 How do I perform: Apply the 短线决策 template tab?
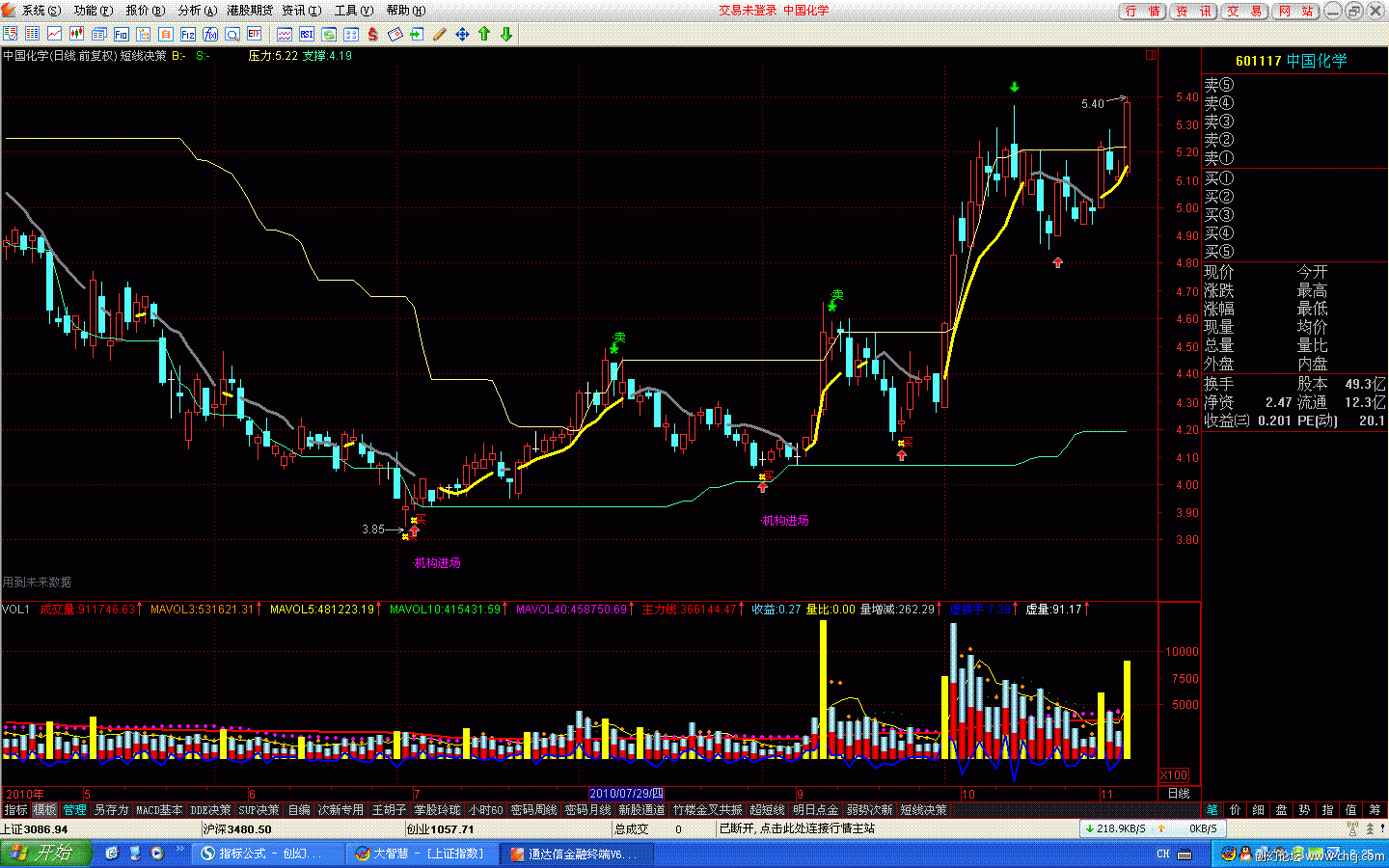(x=923, y=810)
